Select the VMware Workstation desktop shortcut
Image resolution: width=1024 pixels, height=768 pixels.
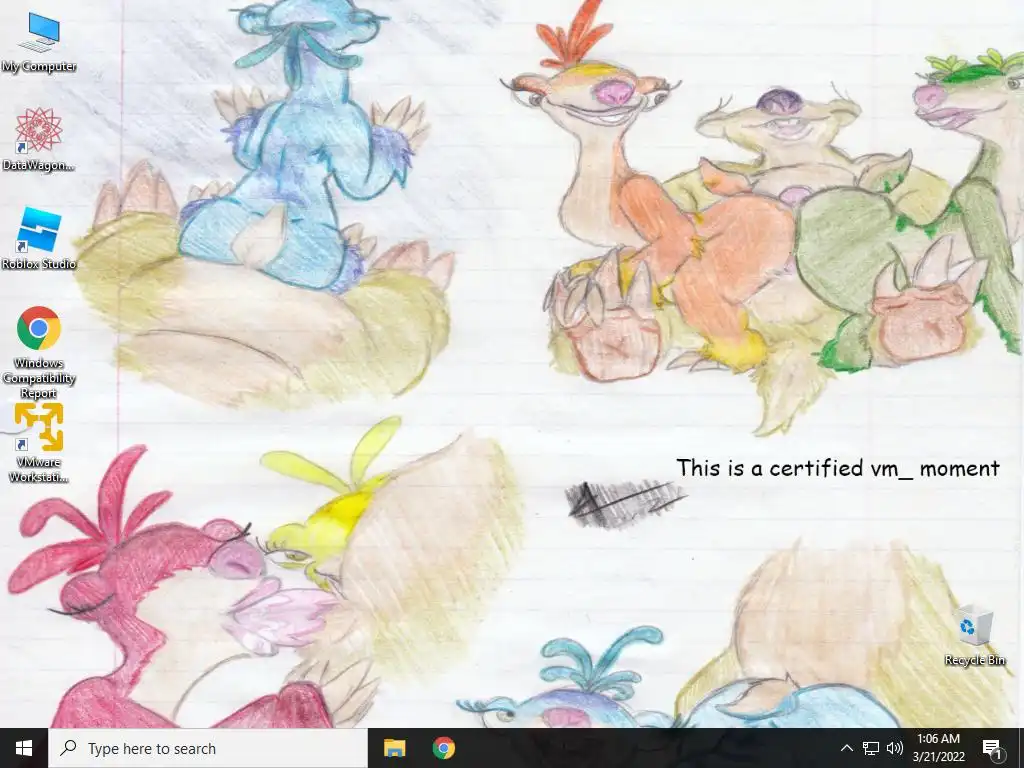click(x=39, y=443)
